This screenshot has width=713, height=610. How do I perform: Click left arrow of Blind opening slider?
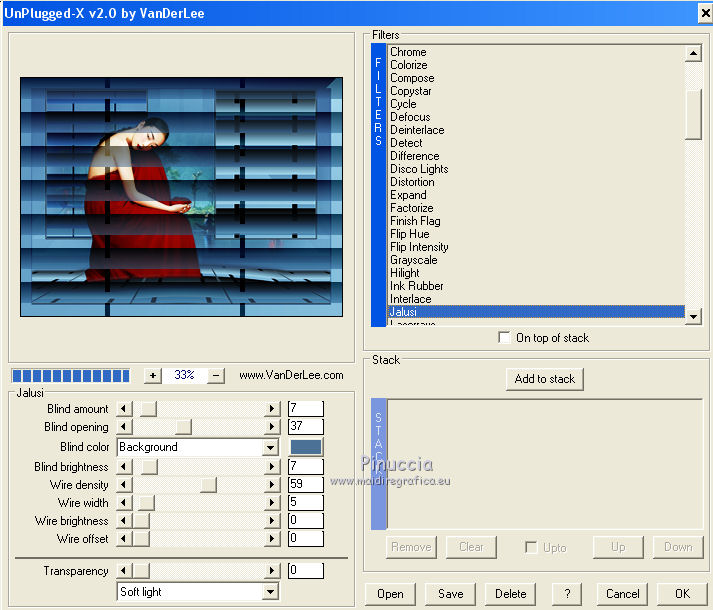point(124,427)
